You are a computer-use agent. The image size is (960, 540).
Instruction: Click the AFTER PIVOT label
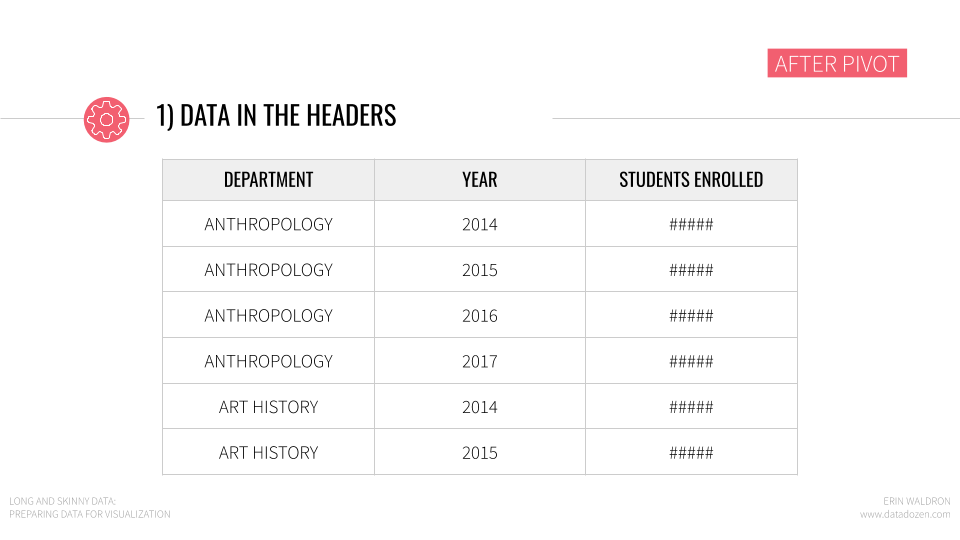click(837, 63)
